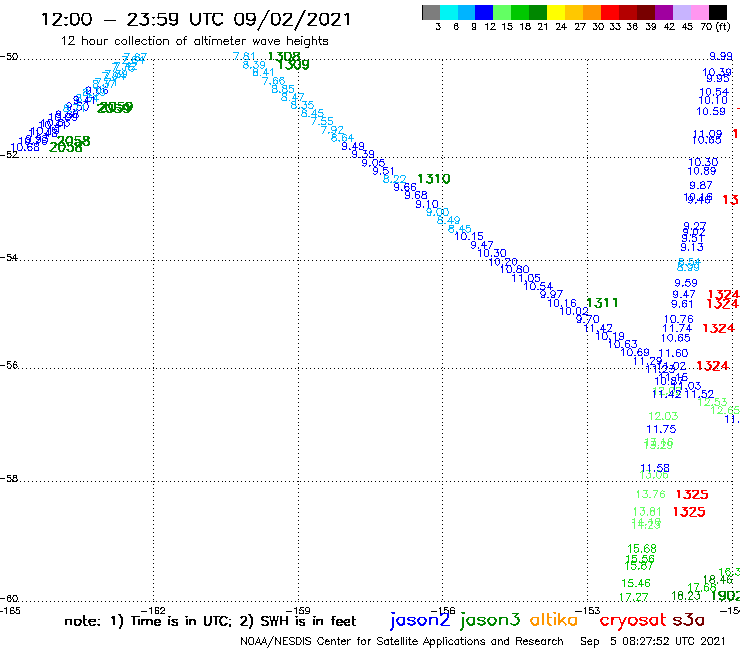740x650 pixels.
Task: Click the wave height value '17.27'
Action: 633,597
